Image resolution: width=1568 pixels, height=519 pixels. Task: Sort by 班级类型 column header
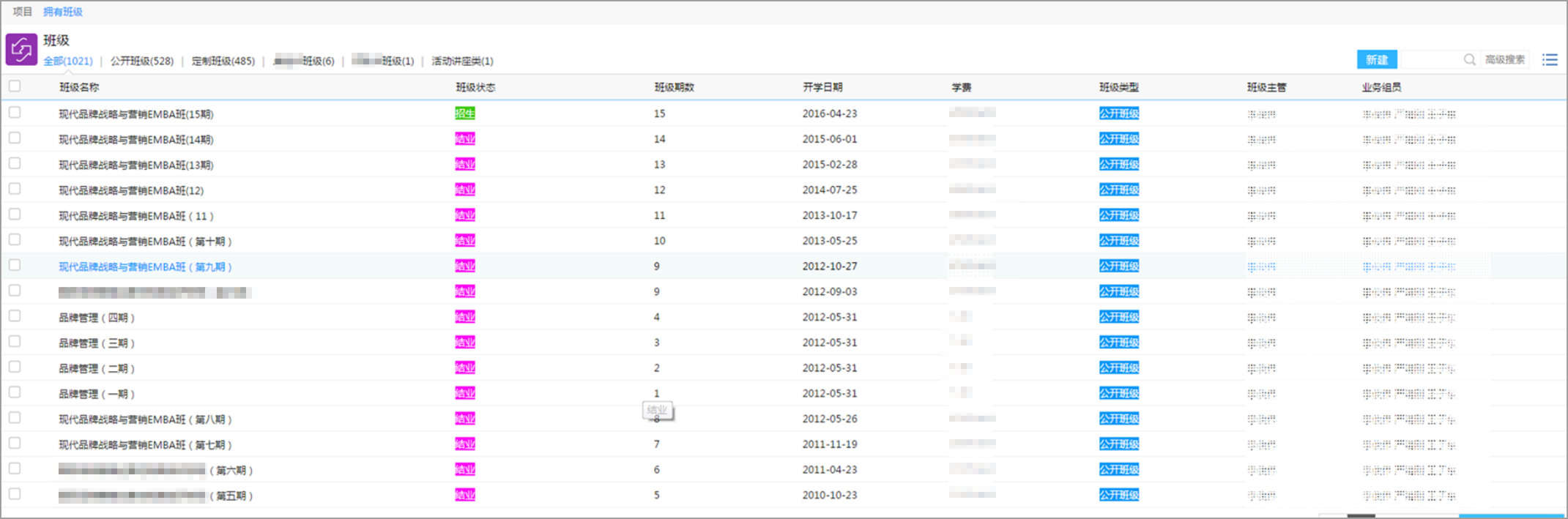pos(1119,87)
